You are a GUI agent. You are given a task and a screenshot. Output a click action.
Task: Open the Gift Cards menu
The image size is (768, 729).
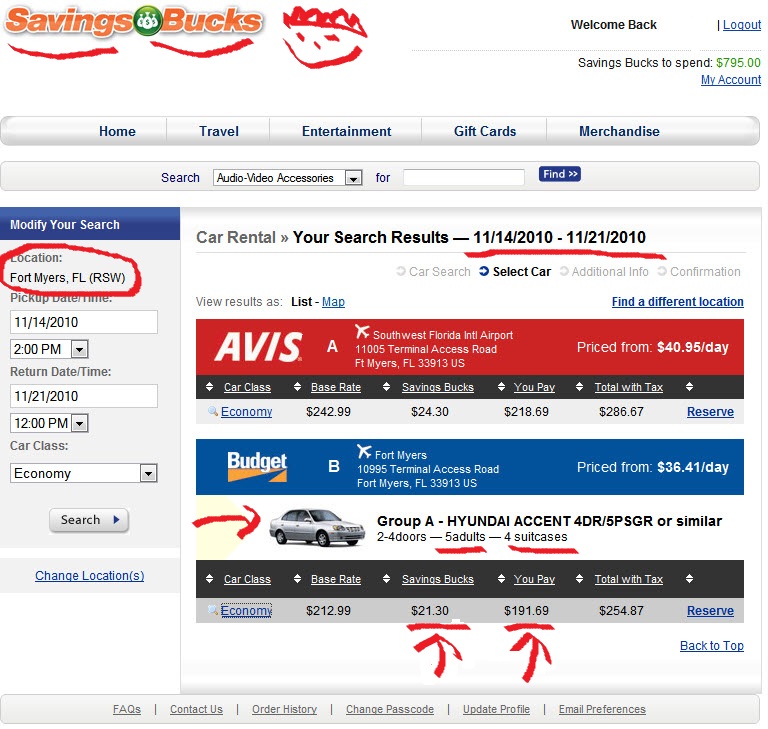[x=485, y=131]
